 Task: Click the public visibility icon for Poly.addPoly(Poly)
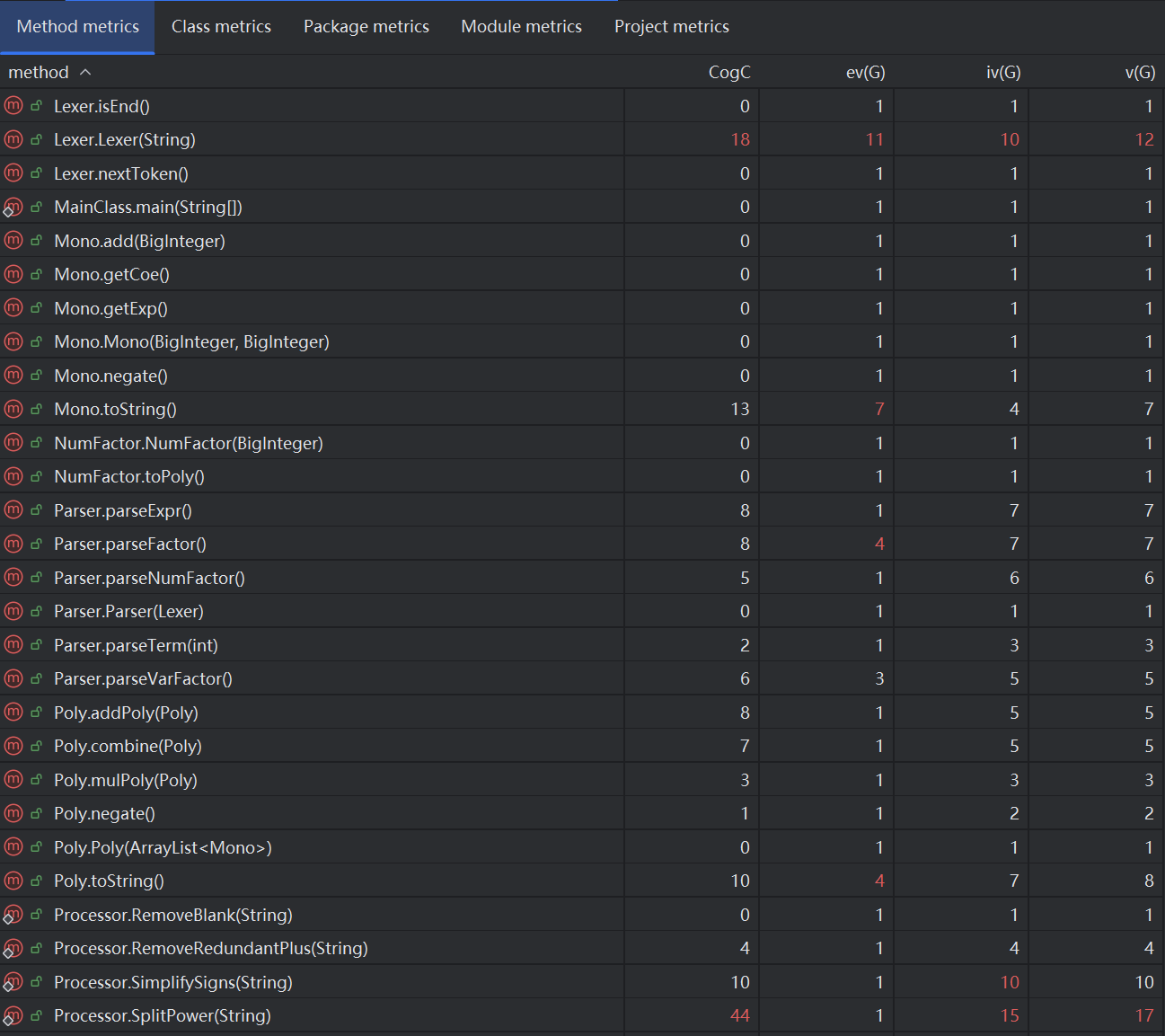[x=37, y=713]
